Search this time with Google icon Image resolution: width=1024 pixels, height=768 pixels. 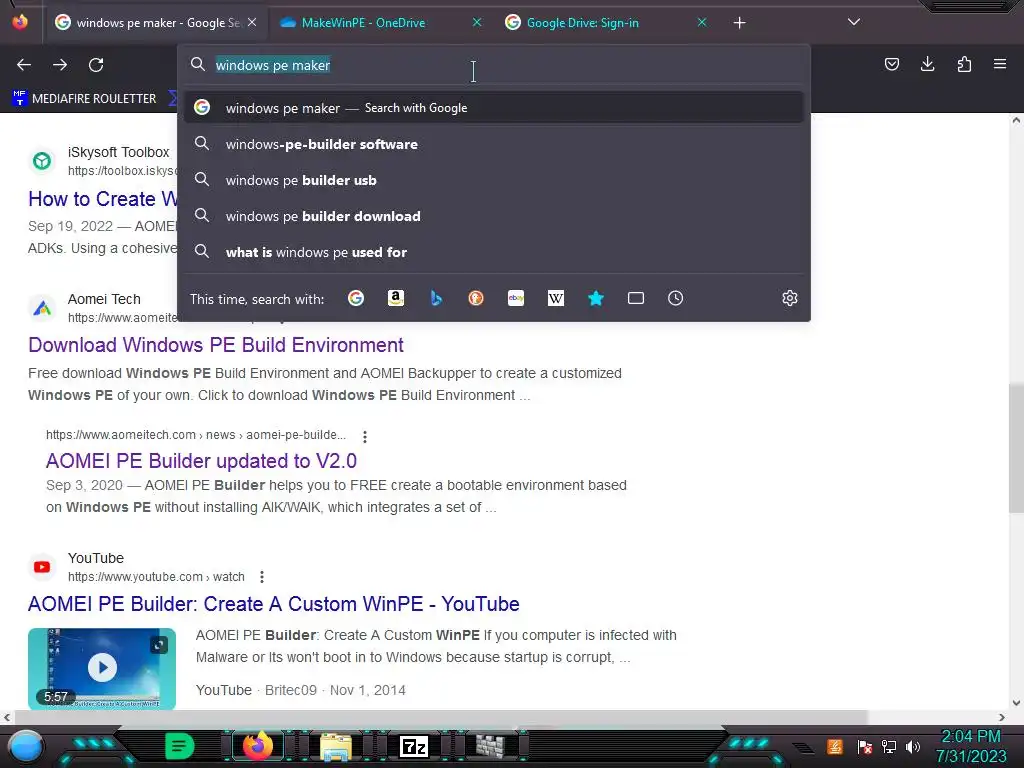click(356, 298)
